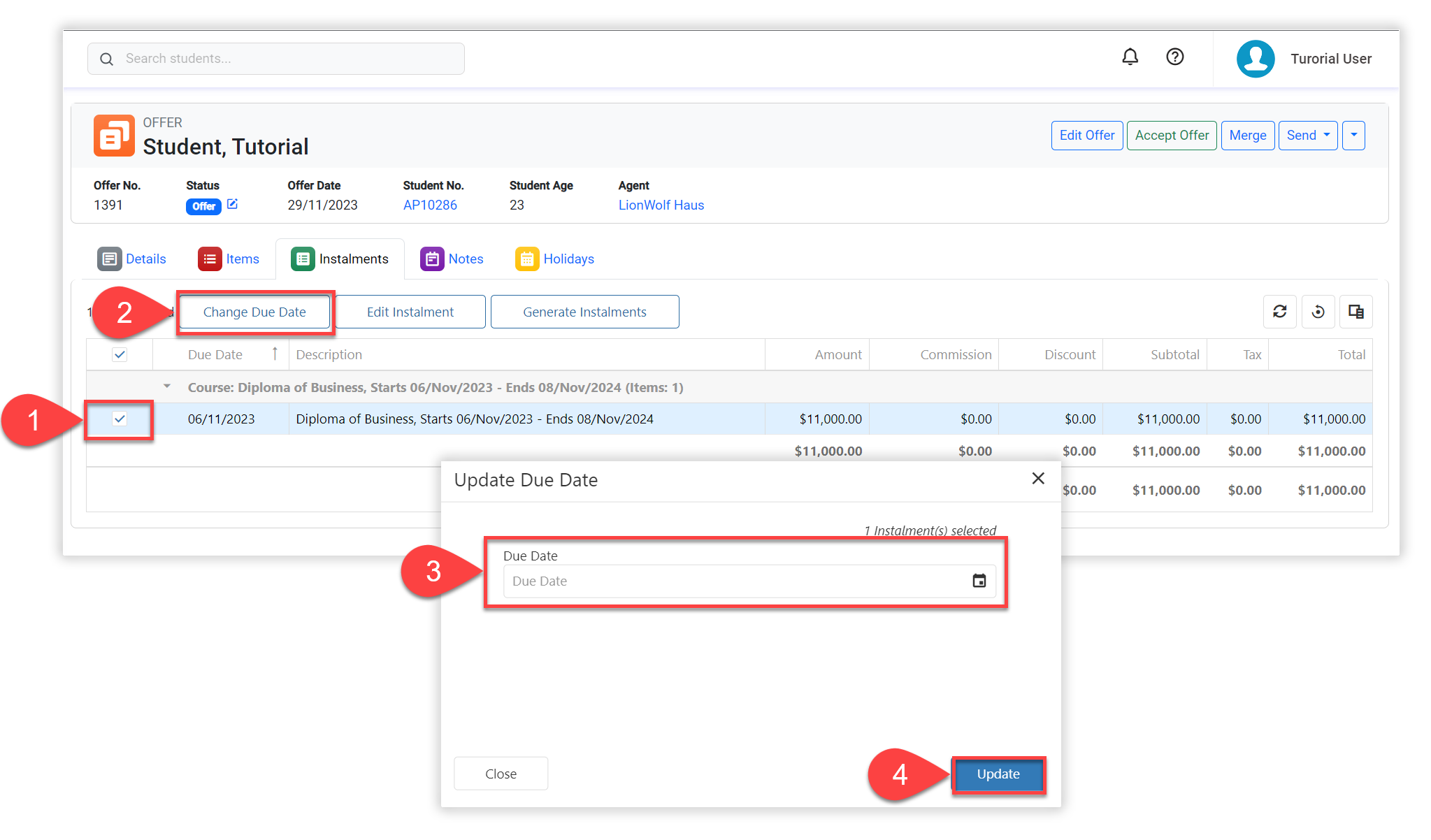Click the user avatar icon
The image size is (1431, 840).
point(1255,59)
